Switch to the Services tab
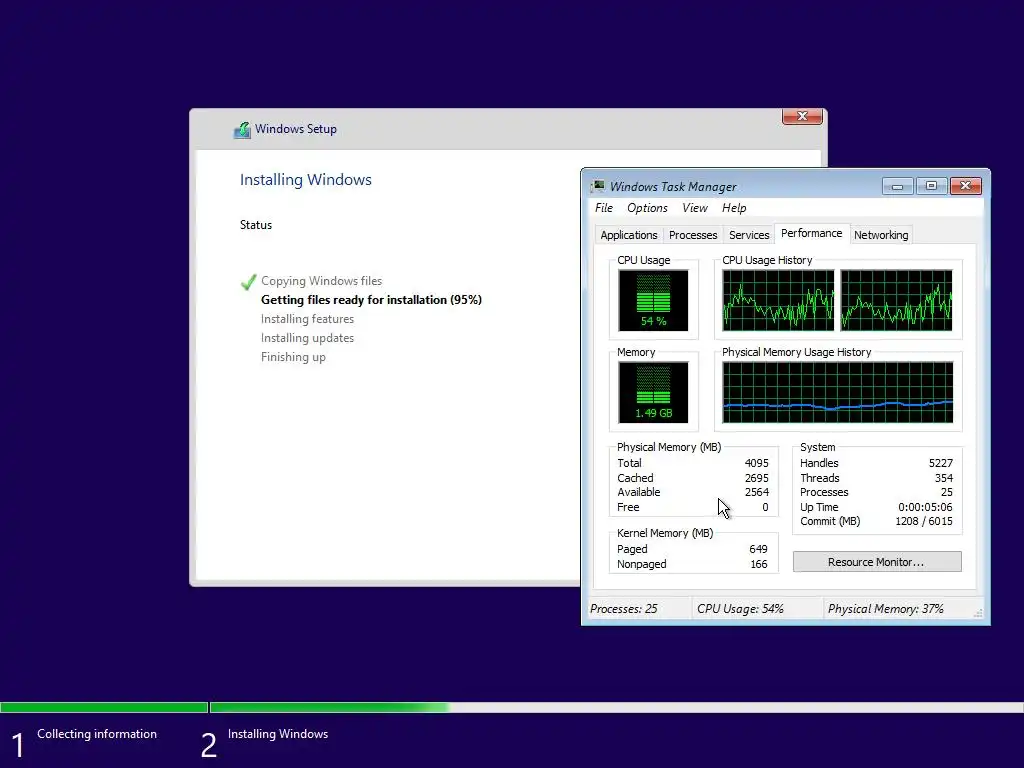Image resolution: width=1024 pixels, height=768 pixels. coord(749,235)
